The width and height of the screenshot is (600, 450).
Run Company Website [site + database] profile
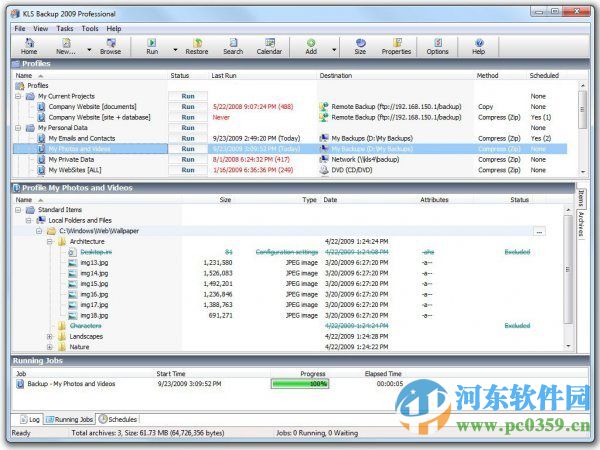tap(188, 117)
